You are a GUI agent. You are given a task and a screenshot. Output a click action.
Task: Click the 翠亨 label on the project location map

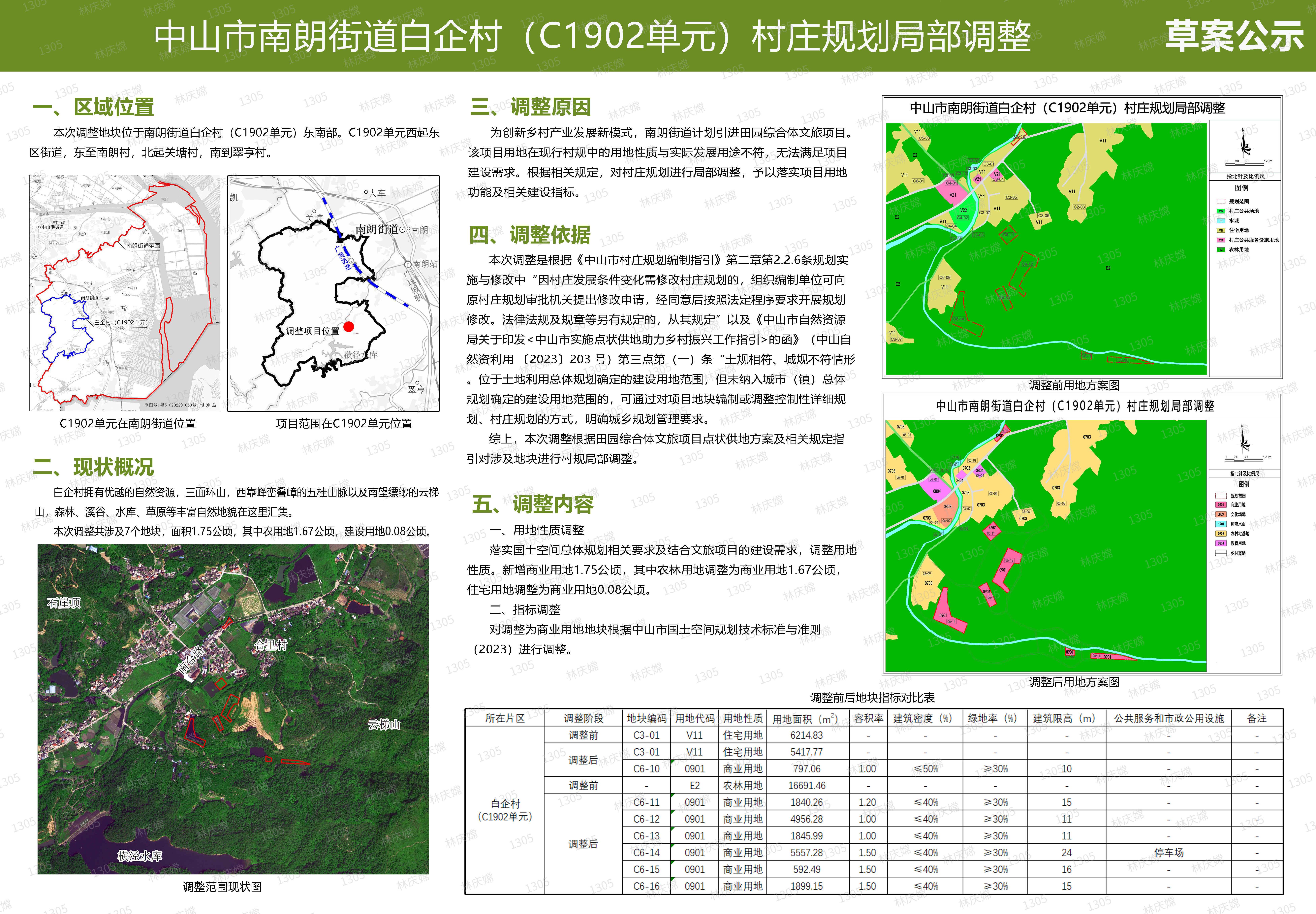(x=416, y=390)
